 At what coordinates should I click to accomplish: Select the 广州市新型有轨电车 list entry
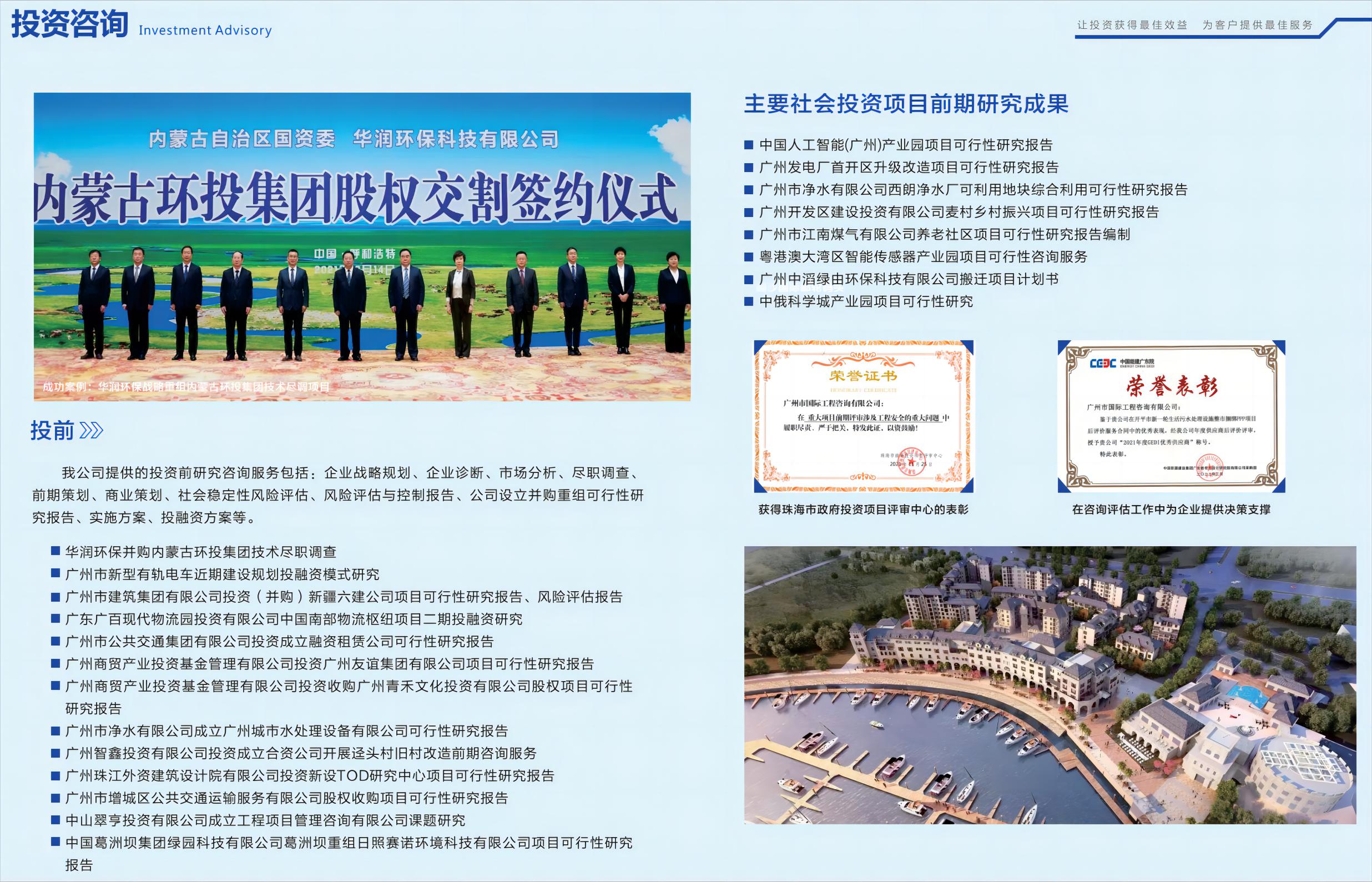(x=222, y=574)
